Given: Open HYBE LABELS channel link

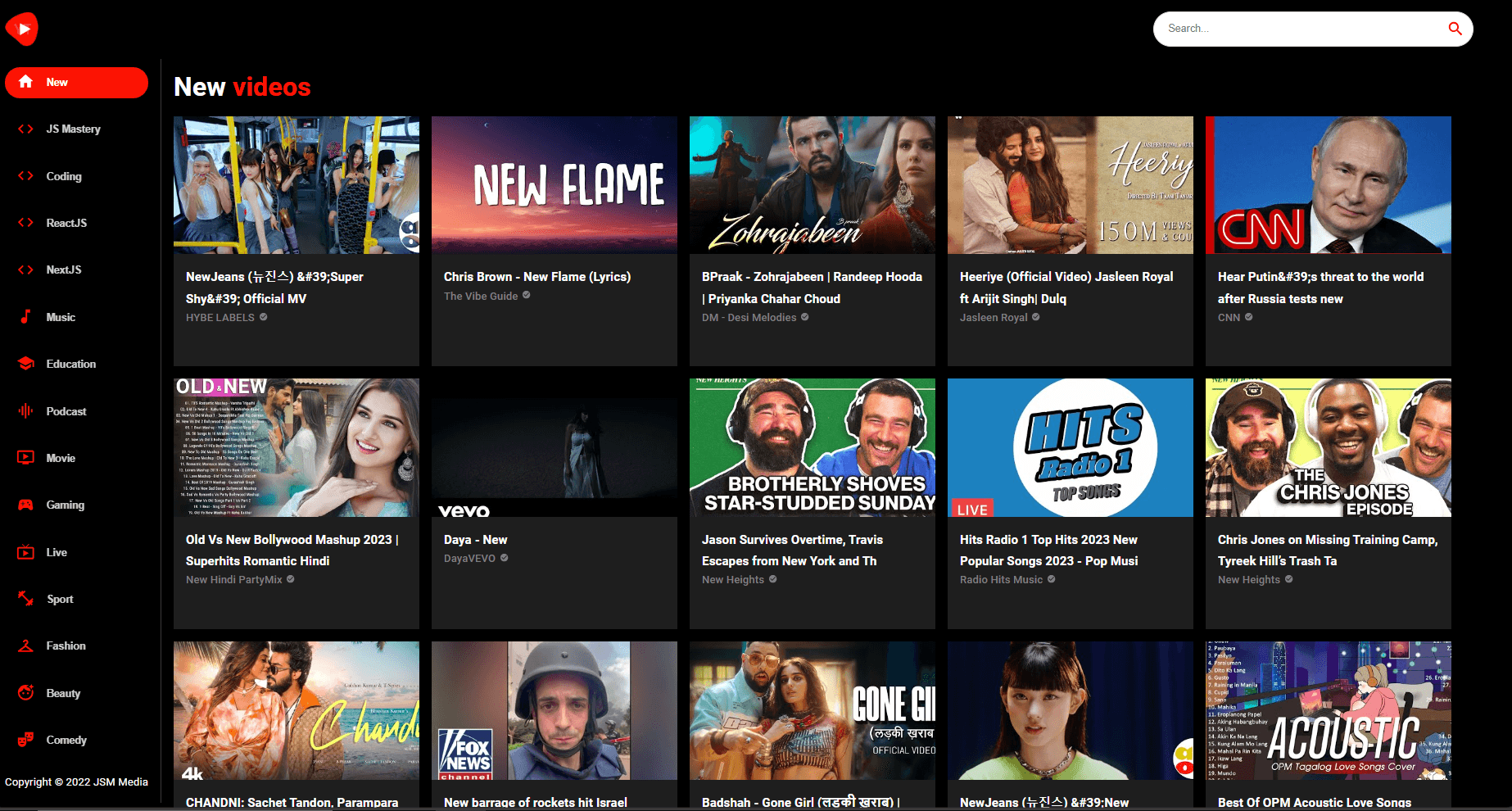Looking at the screenshot, I should coord(220,318).
